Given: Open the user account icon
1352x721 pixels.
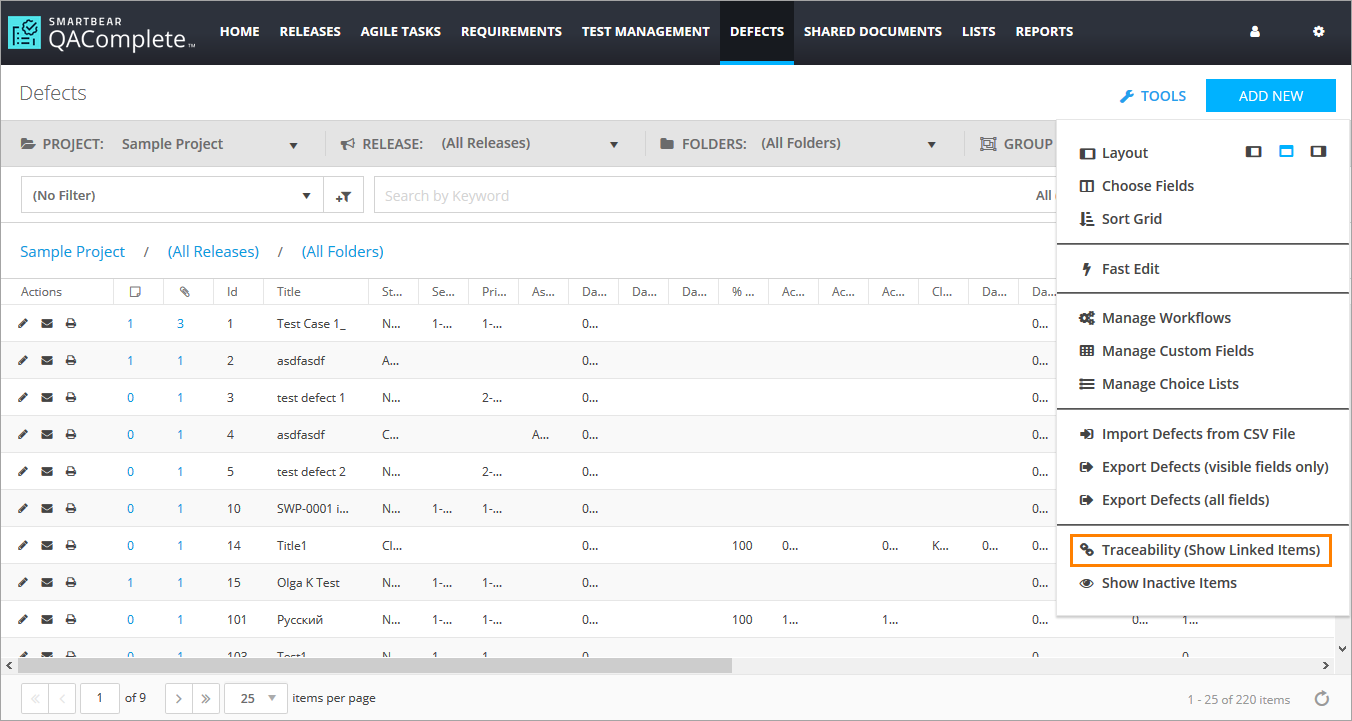Looking at the screenshot, I should pyautogui.click(x=1254, y=31).
